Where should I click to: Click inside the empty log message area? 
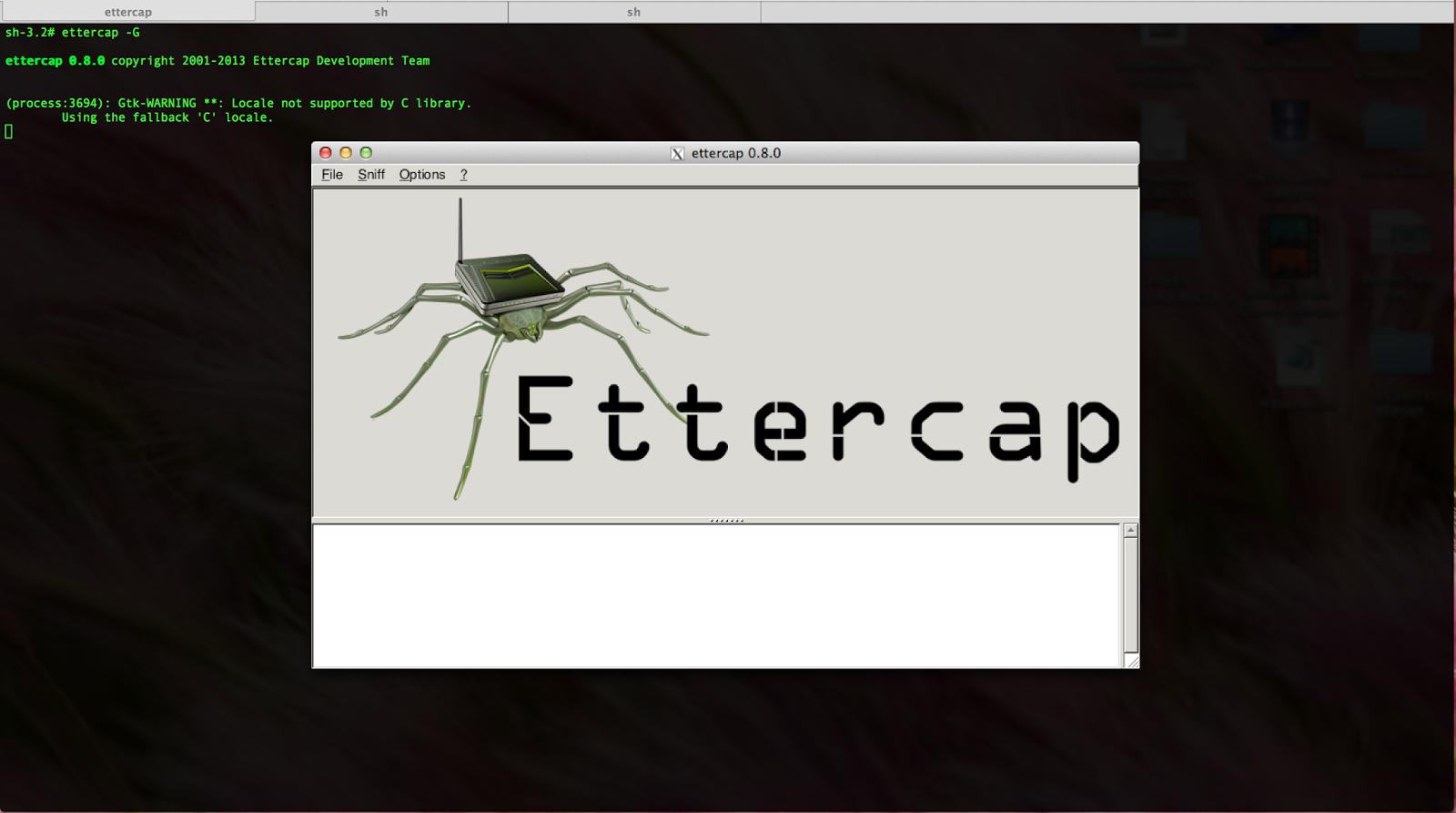(x=716, y=595)
